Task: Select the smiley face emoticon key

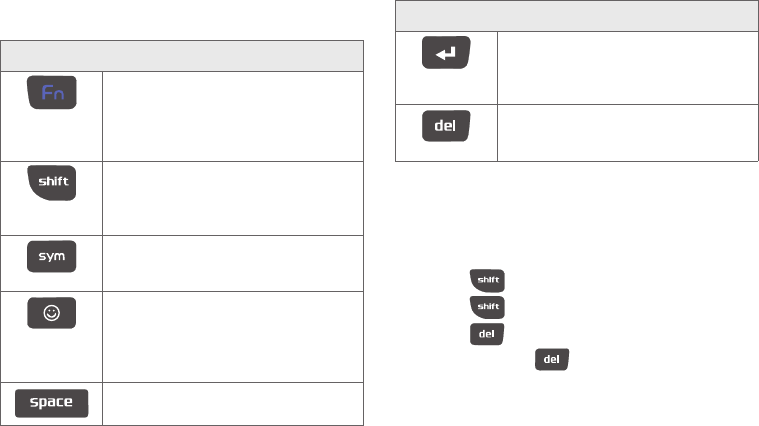Action: (x=51, y=313)
